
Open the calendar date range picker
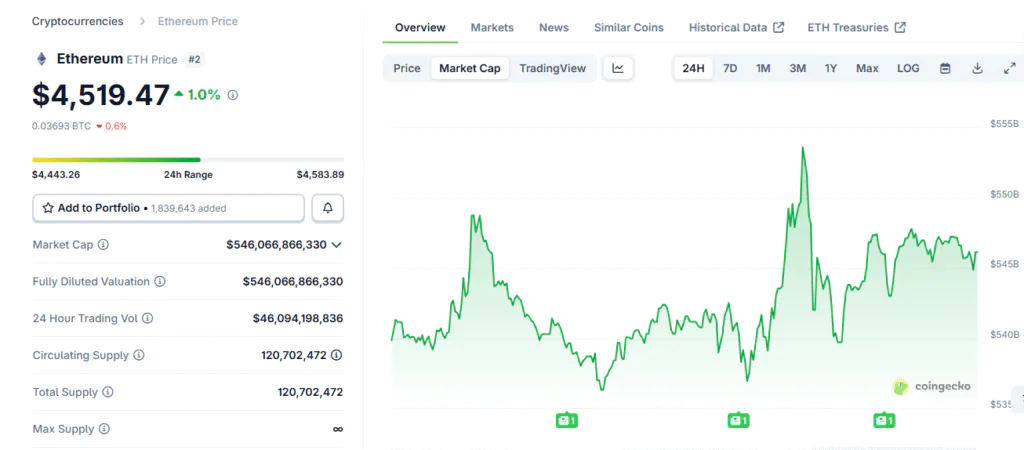945,68
